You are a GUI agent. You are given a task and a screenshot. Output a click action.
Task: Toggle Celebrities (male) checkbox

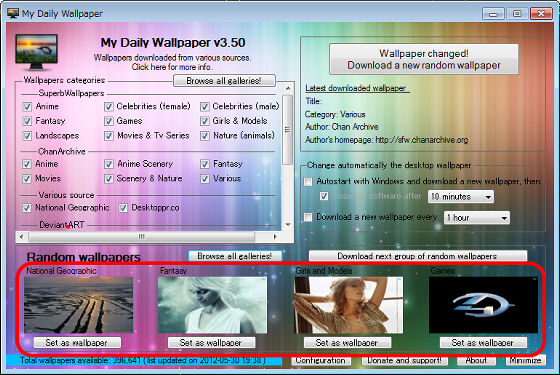[x=205, y=106]
